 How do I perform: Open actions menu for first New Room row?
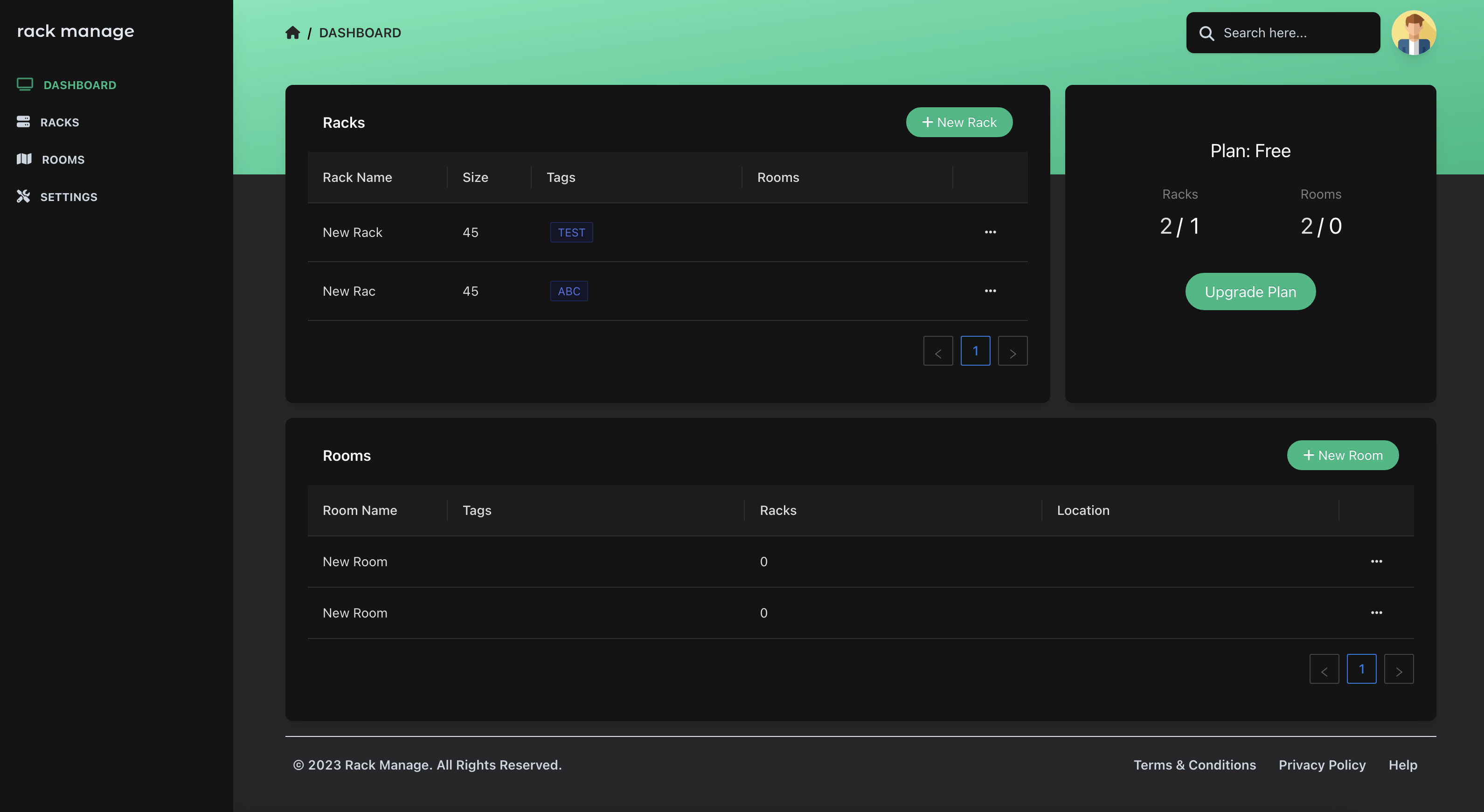click(x=1376, y=562)
